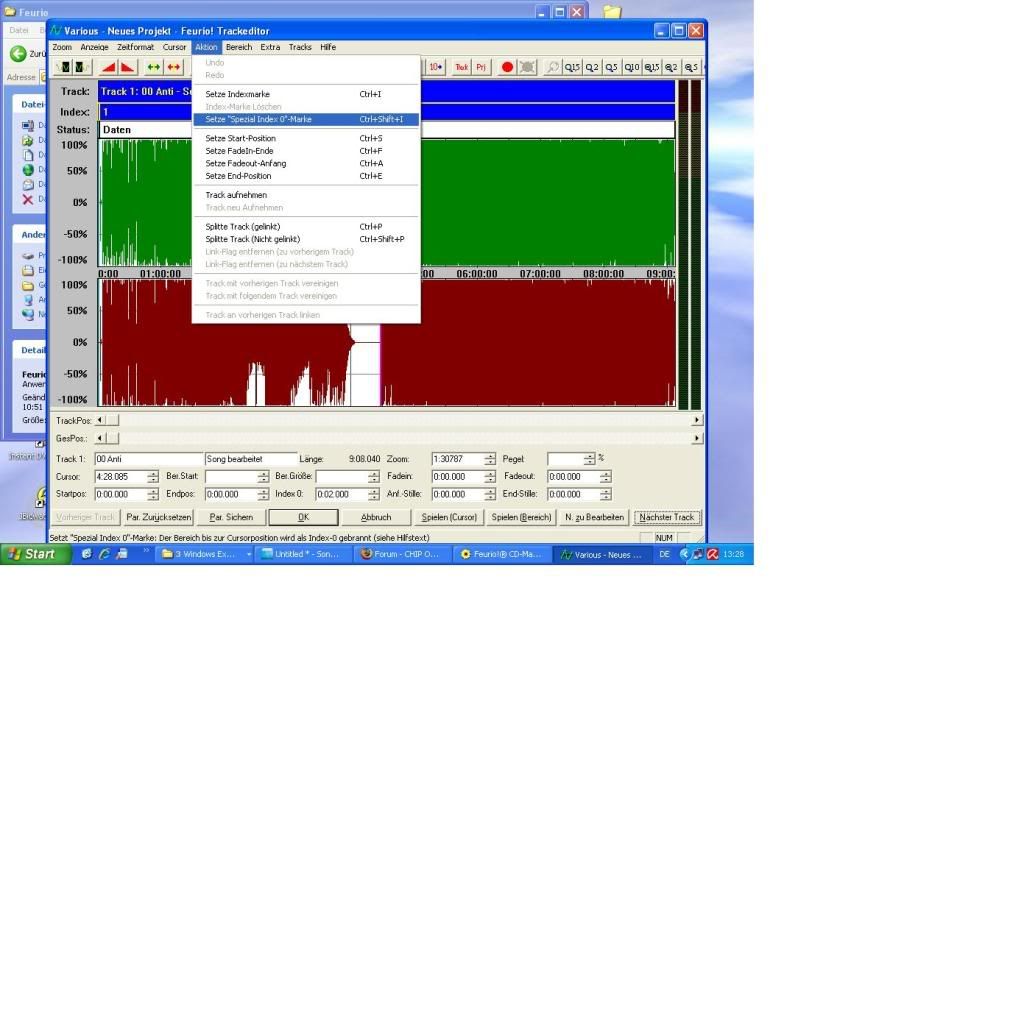Click the Windows Start button
The height and width of the screenshot is (1011, 1024).
click(35, 554)
